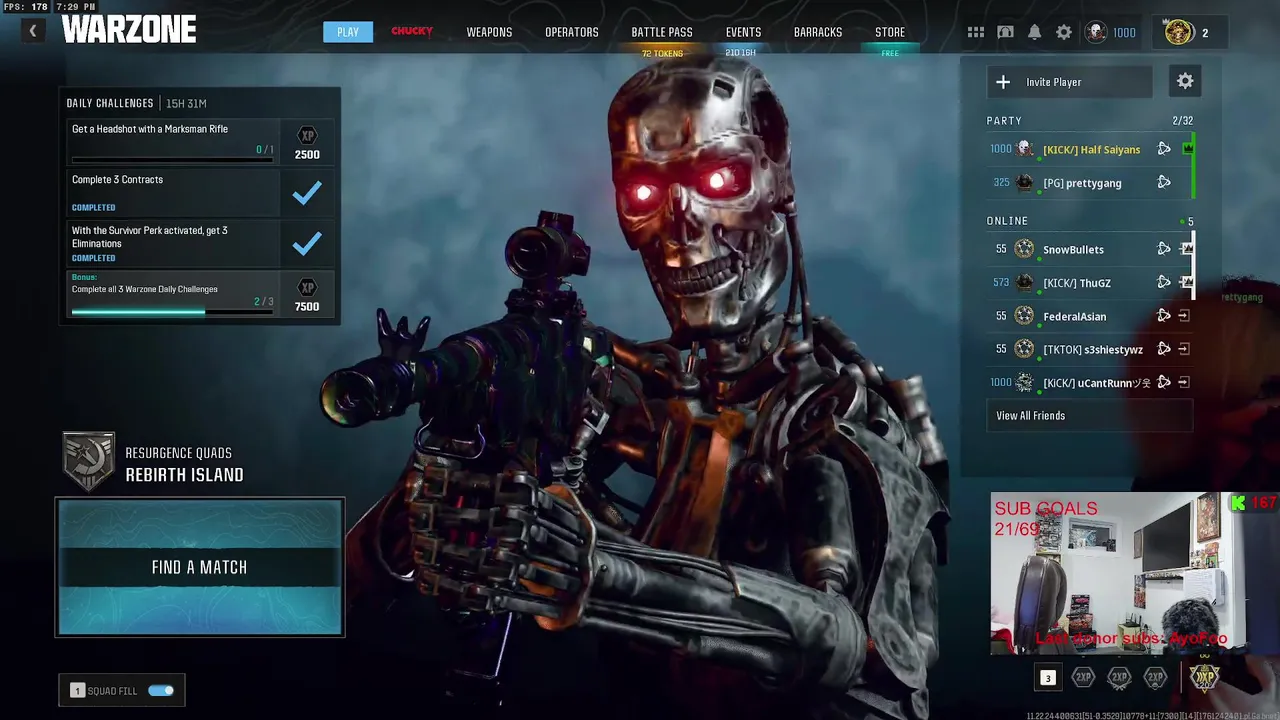Click join icon for FederalAsian
The height and width of the screenshot is (720, 1280).
[x=1184, y=316]
